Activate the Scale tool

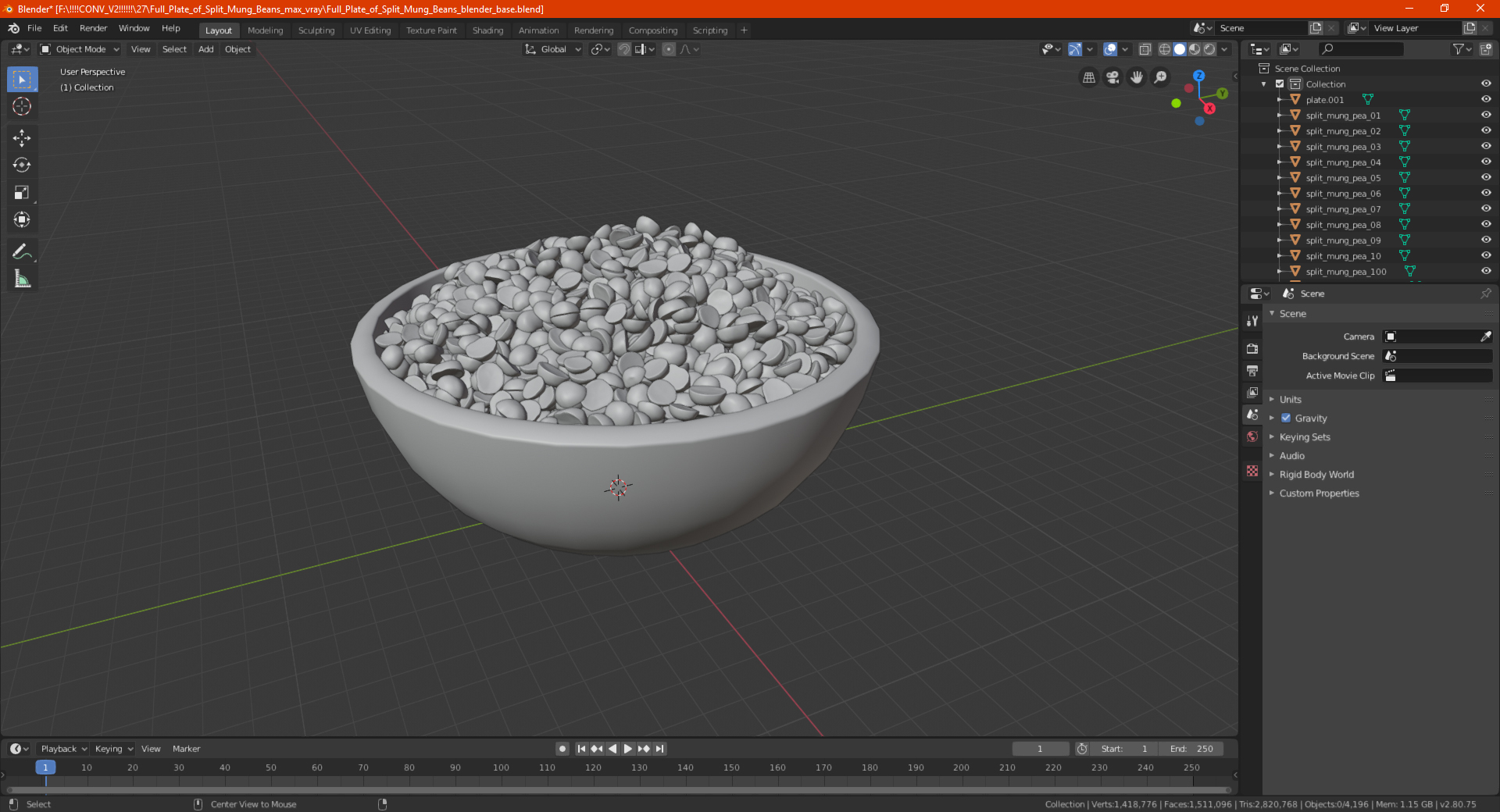tap(22, 193)
